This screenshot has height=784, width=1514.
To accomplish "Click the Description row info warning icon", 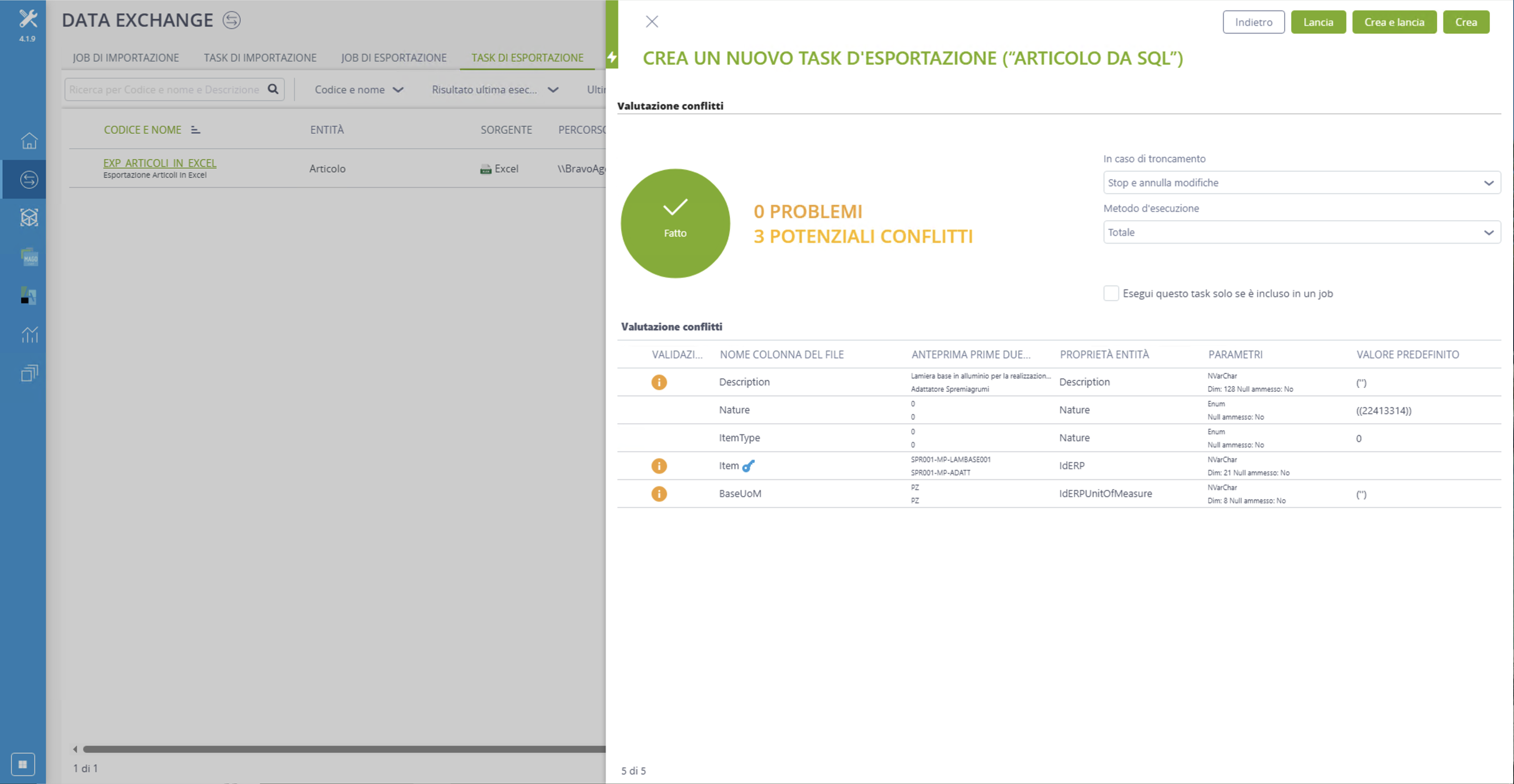I will 659,382.
